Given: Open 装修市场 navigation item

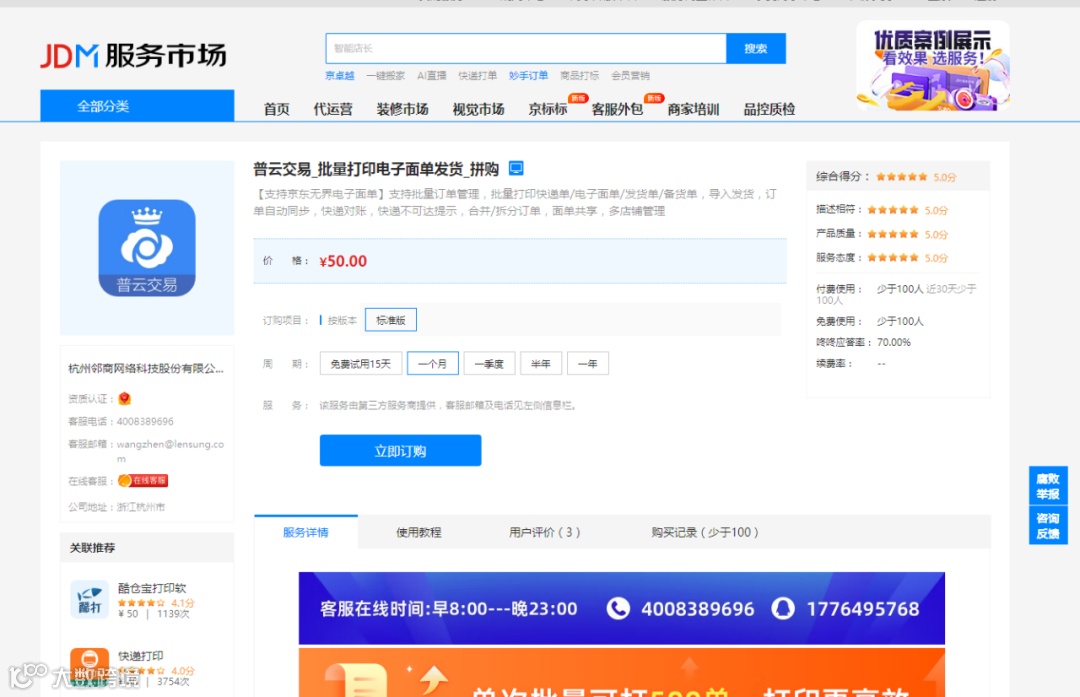Looking at the screenshot, I should pos(402,109).
